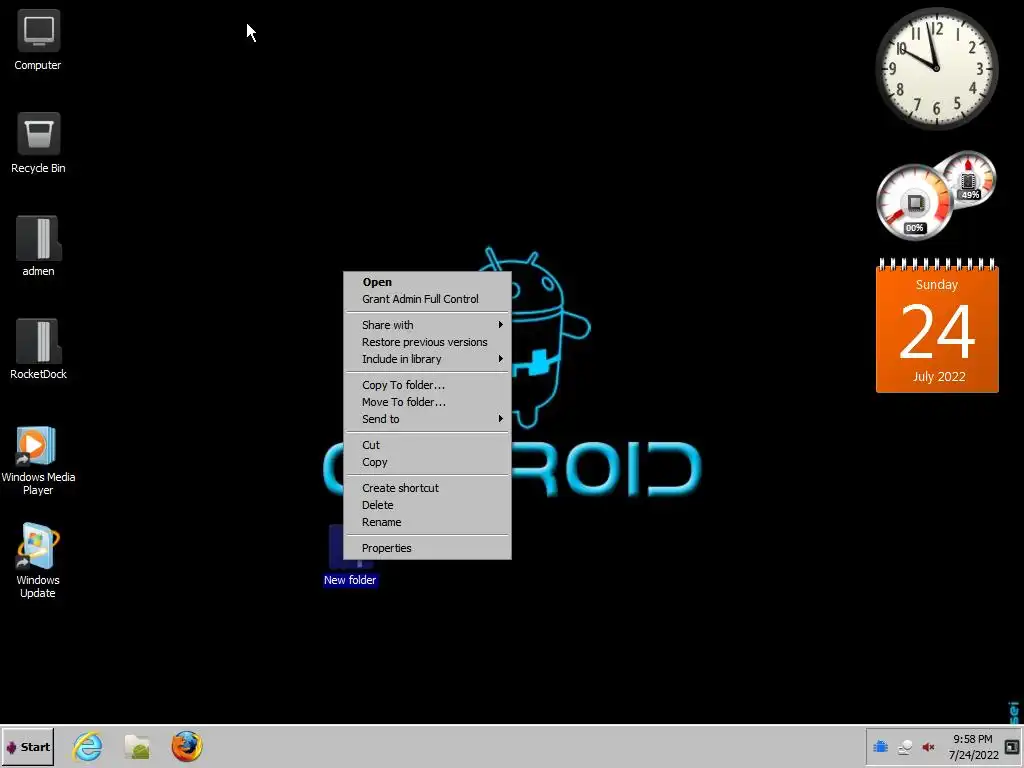The height and width of the screenshot is (768, 1024).
Task: Launch Firefox from the taskbar
Action: [x=187, y=746]
